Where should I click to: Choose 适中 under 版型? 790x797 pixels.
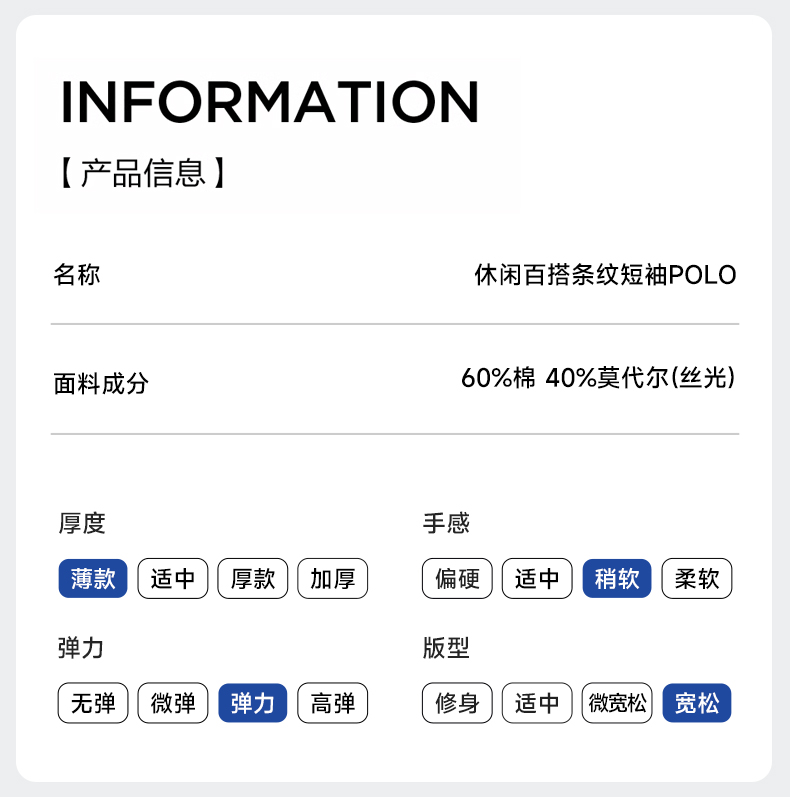[537, 703]
